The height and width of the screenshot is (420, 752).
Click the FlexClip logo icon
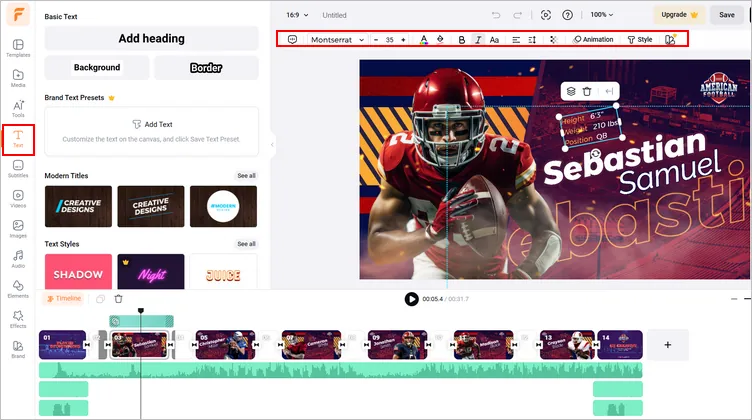[x=18, y=14]
